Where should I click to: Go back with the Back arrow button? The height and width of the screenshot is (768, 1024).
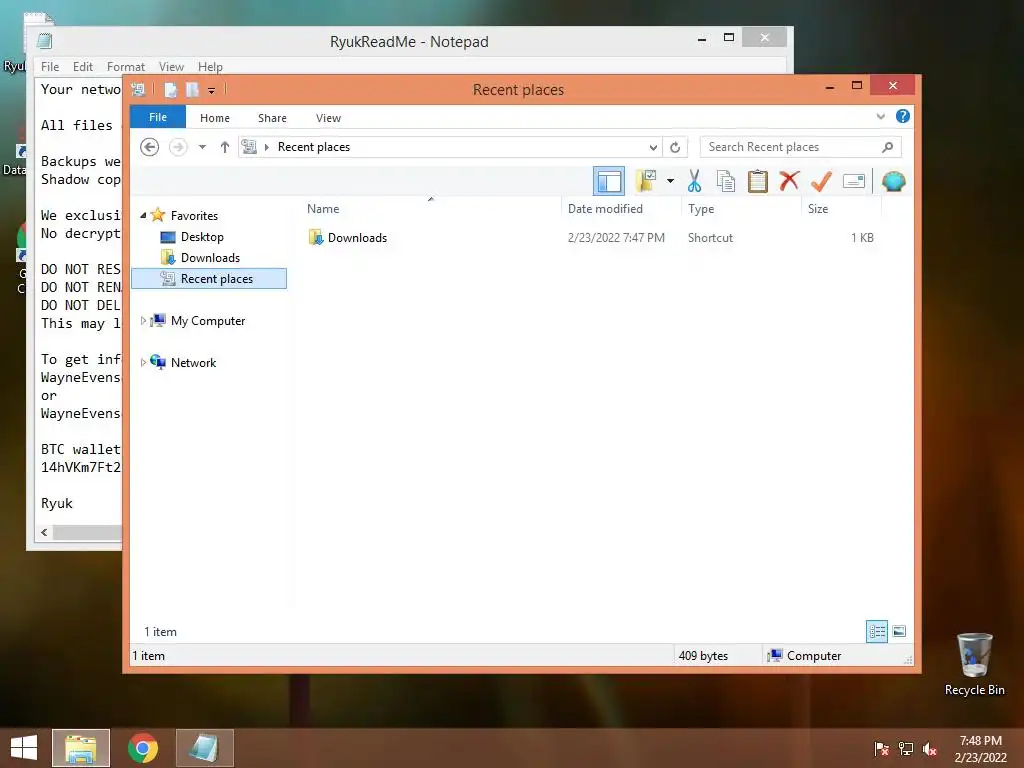[150, 147]
